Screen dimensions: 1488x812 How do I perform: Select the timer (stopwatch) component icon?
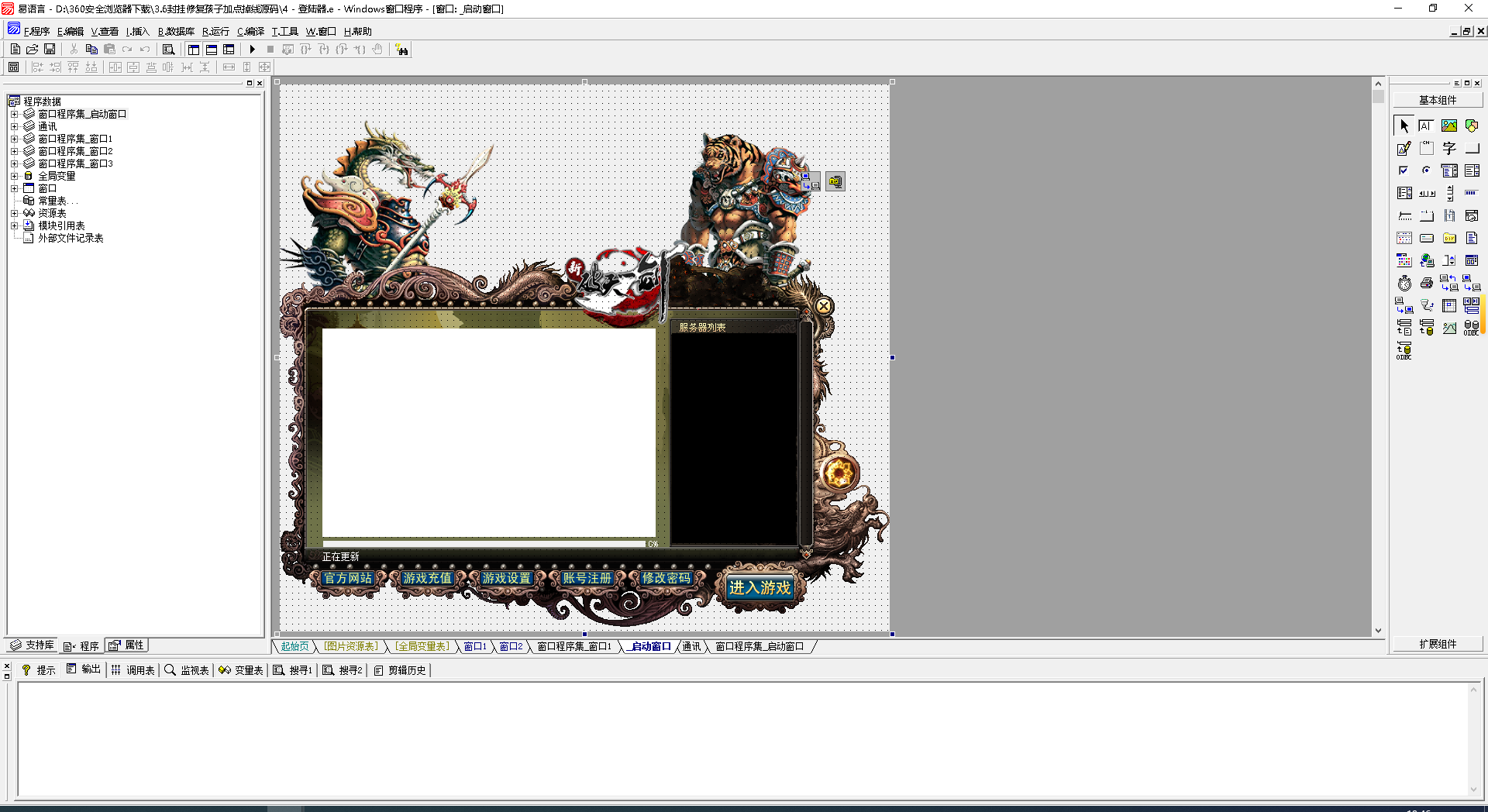1404,284
